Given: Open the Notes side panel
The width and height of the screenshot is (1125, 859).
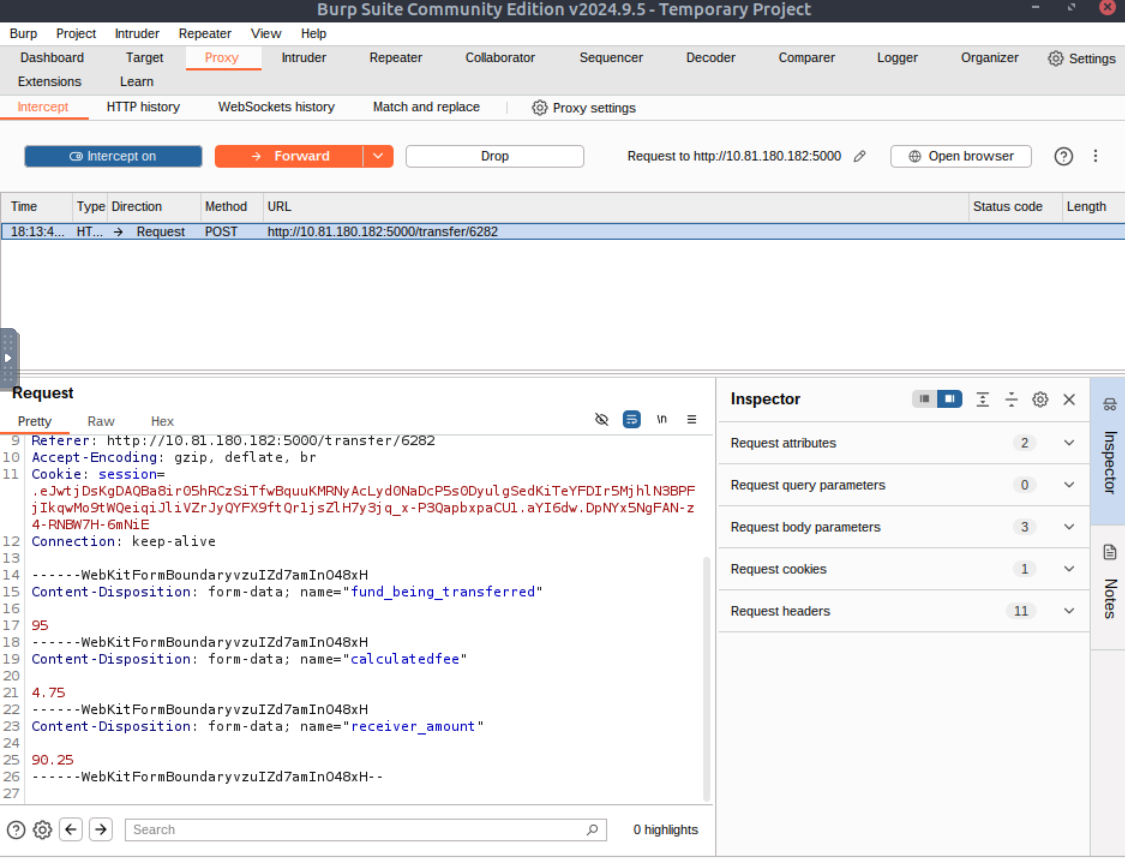Looking at the screenshot, I should (1109, 581).
